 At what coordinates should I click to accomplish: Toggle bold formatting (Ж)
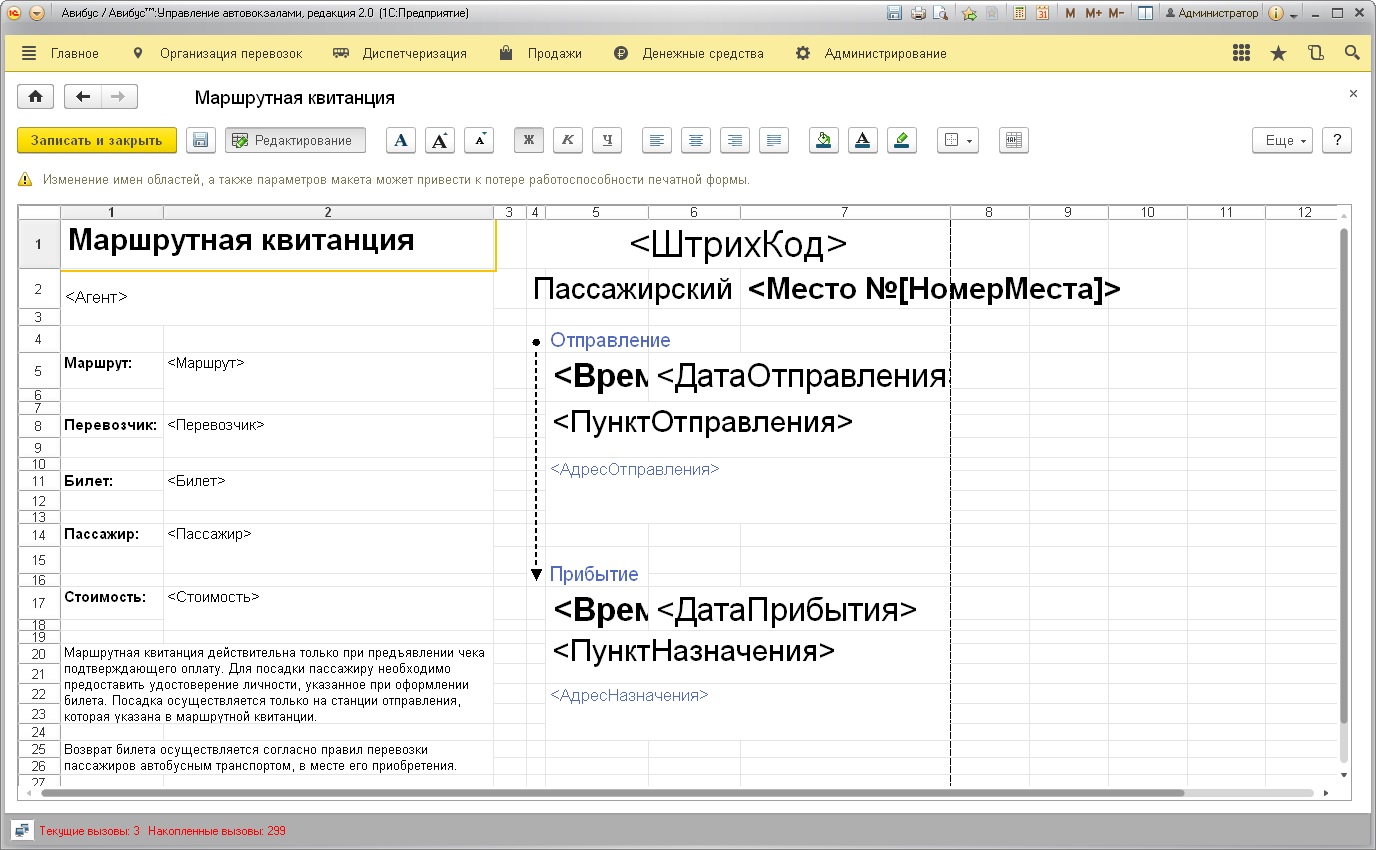(x=529, y=141)
